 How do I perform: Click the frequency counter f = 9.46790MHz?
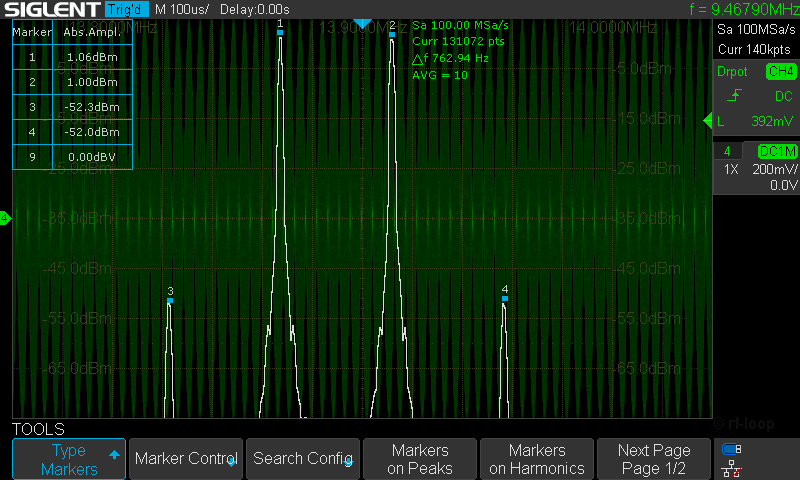[744, 9]
